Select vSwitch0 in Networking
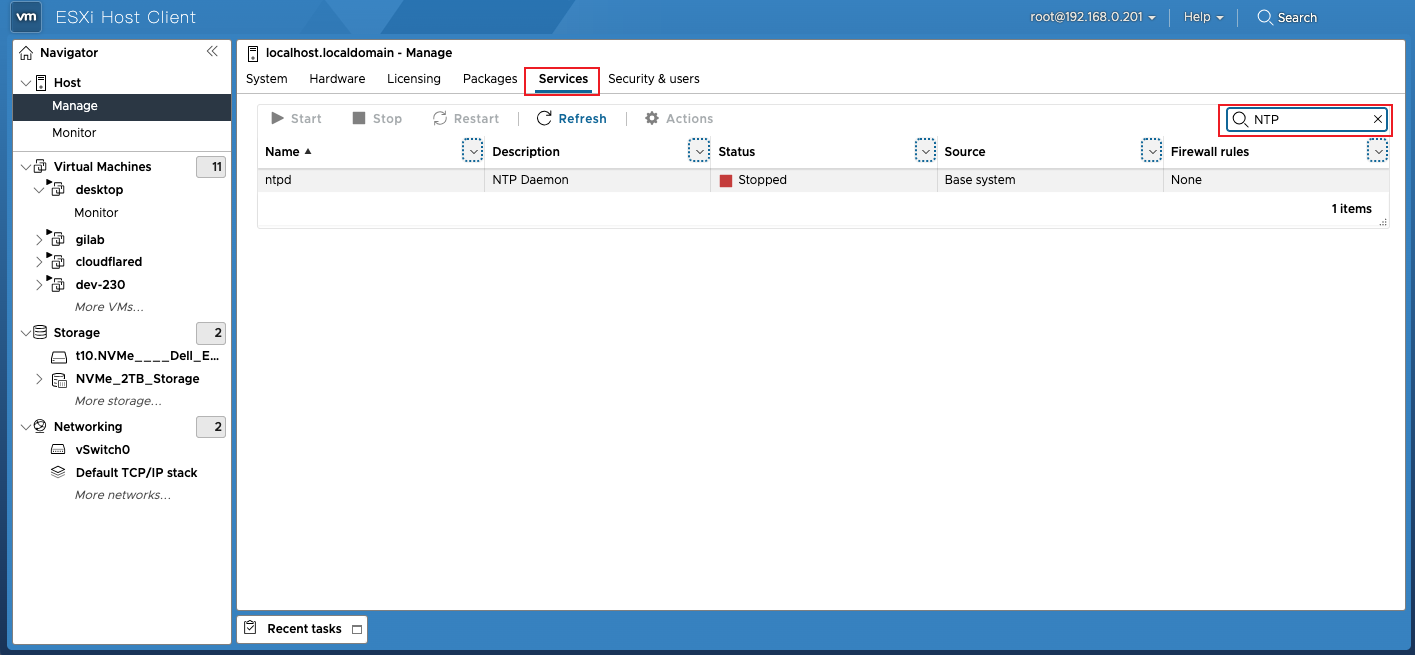This screenshot has width=1415, height=655. 102,450
